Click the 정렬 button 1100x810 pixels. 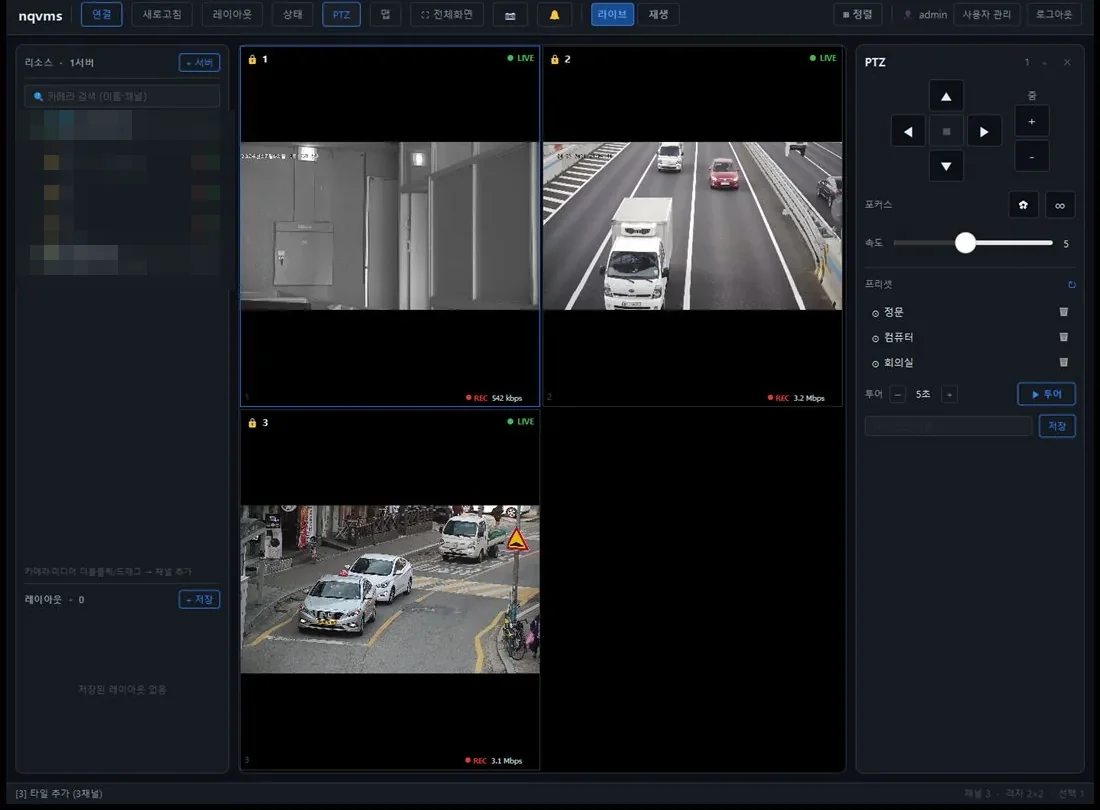click(857, 15)
